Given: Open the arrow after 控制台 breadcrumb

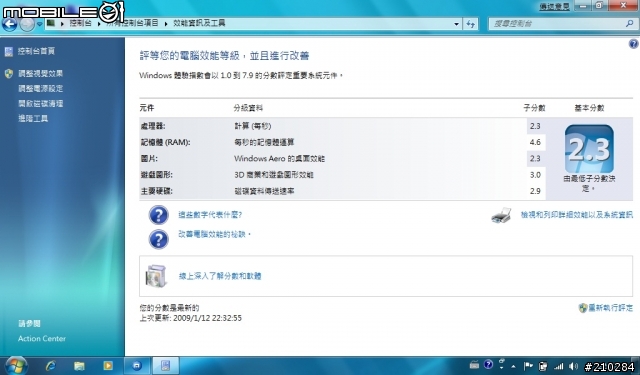Looking at the screenshot, I should coord(99,24).
